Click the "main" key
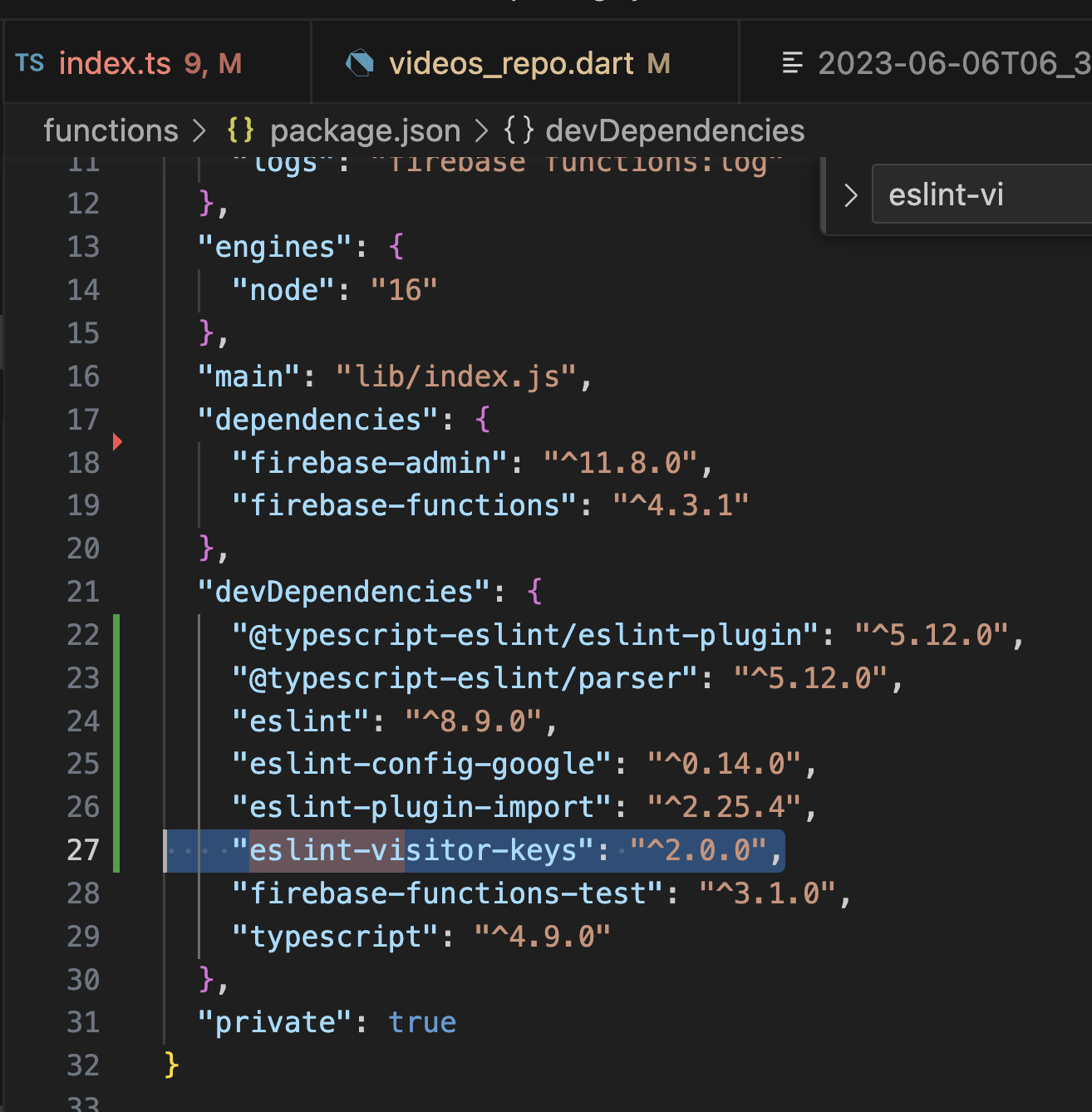The width and height of the screenshot is (1092, 1112). pyautogui.click(x=249, y=376)
